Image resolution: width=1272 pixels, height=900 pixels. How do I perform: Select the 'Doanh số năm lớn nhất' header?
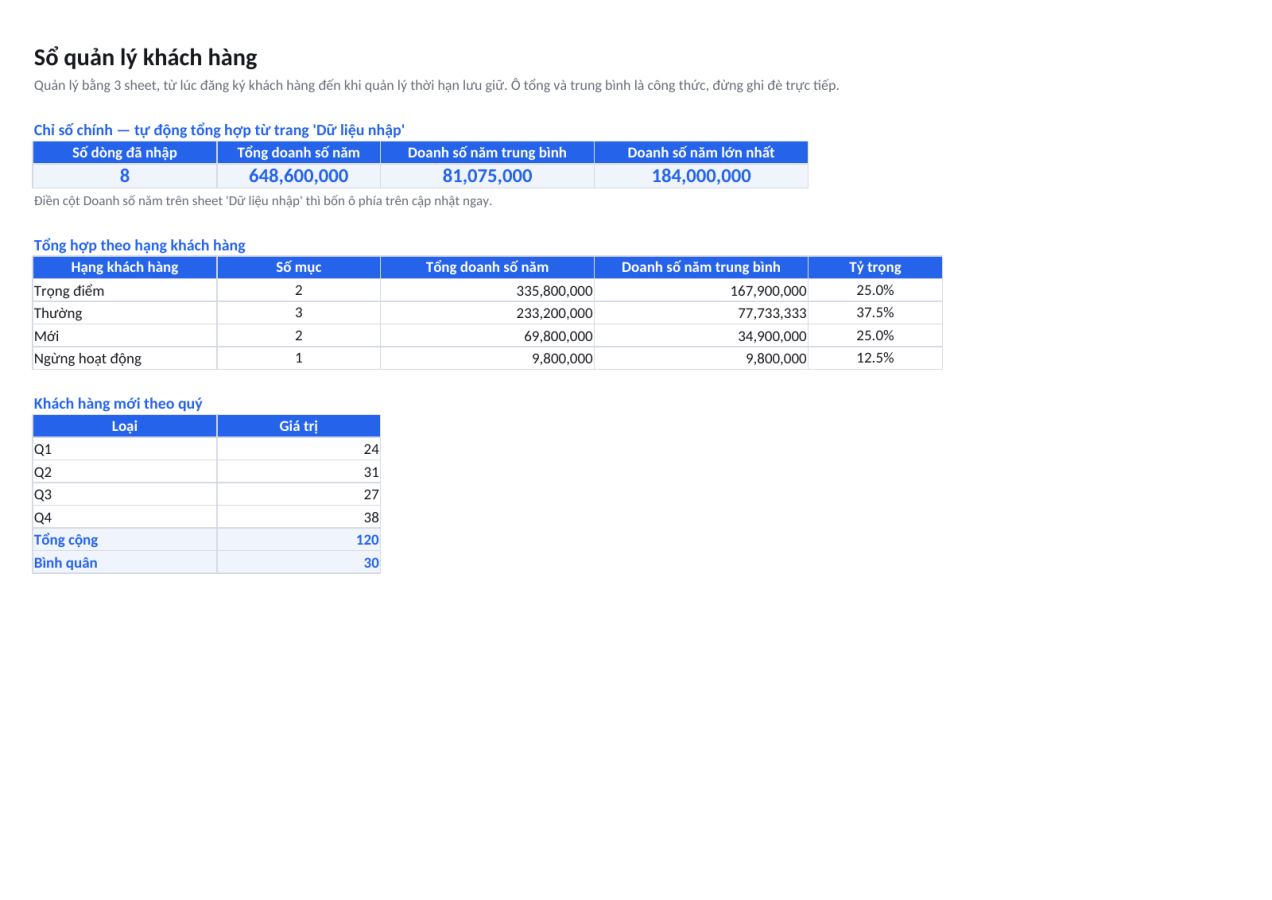[701, 153]
